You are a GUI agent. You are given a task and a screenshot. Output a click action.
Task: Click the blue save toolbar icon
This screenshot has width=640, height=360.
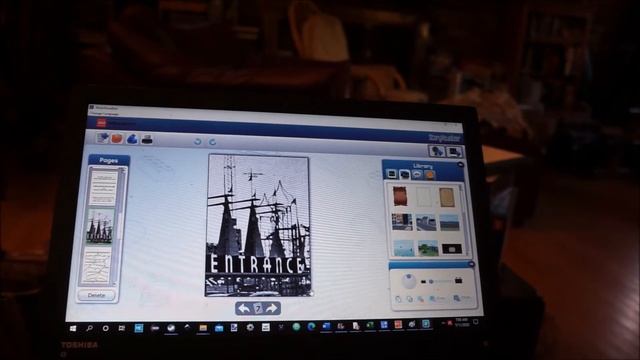tap(132, 139)
